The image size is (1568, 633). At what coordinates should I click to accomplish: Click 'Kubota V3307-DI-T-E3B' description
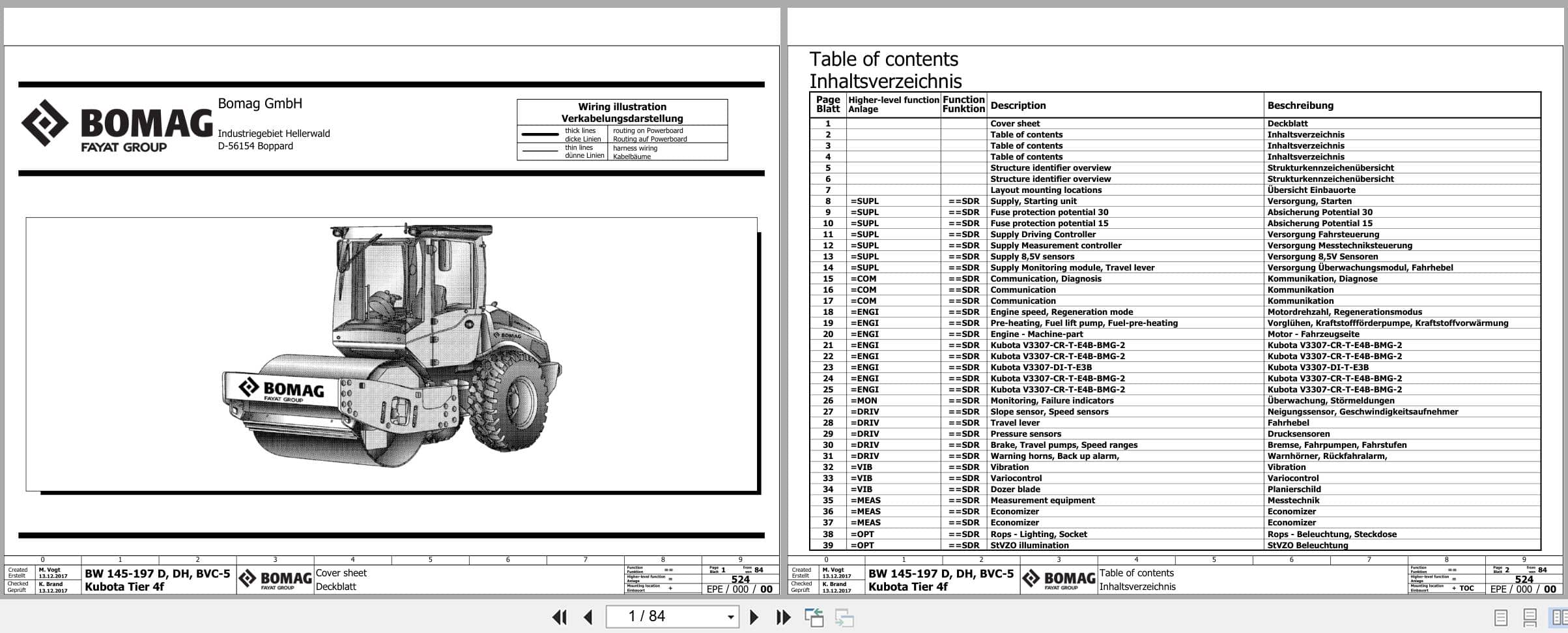tap(1041, 368)
